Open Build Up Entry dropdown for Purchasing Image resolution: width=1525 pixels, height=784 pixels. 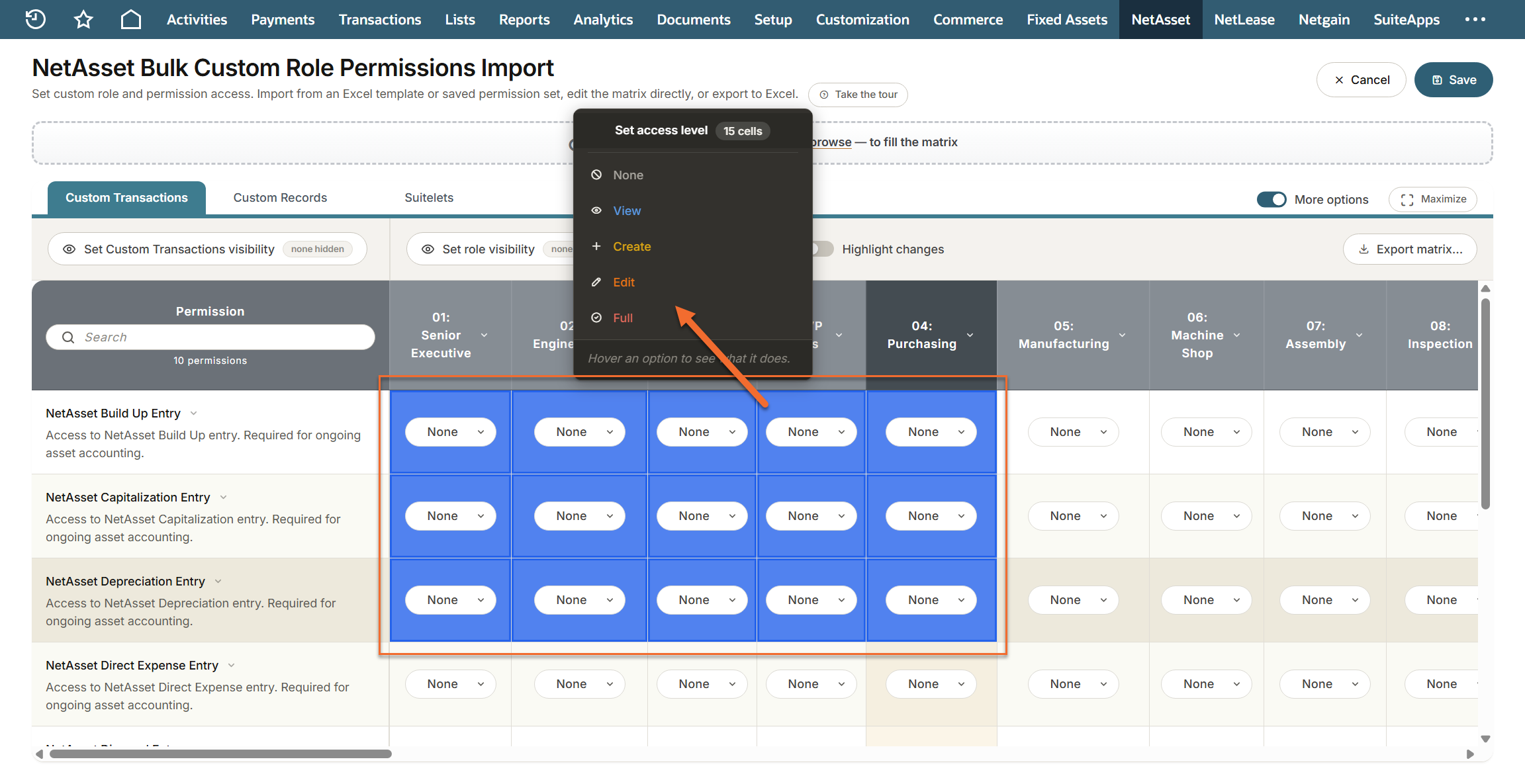point(931,432)
